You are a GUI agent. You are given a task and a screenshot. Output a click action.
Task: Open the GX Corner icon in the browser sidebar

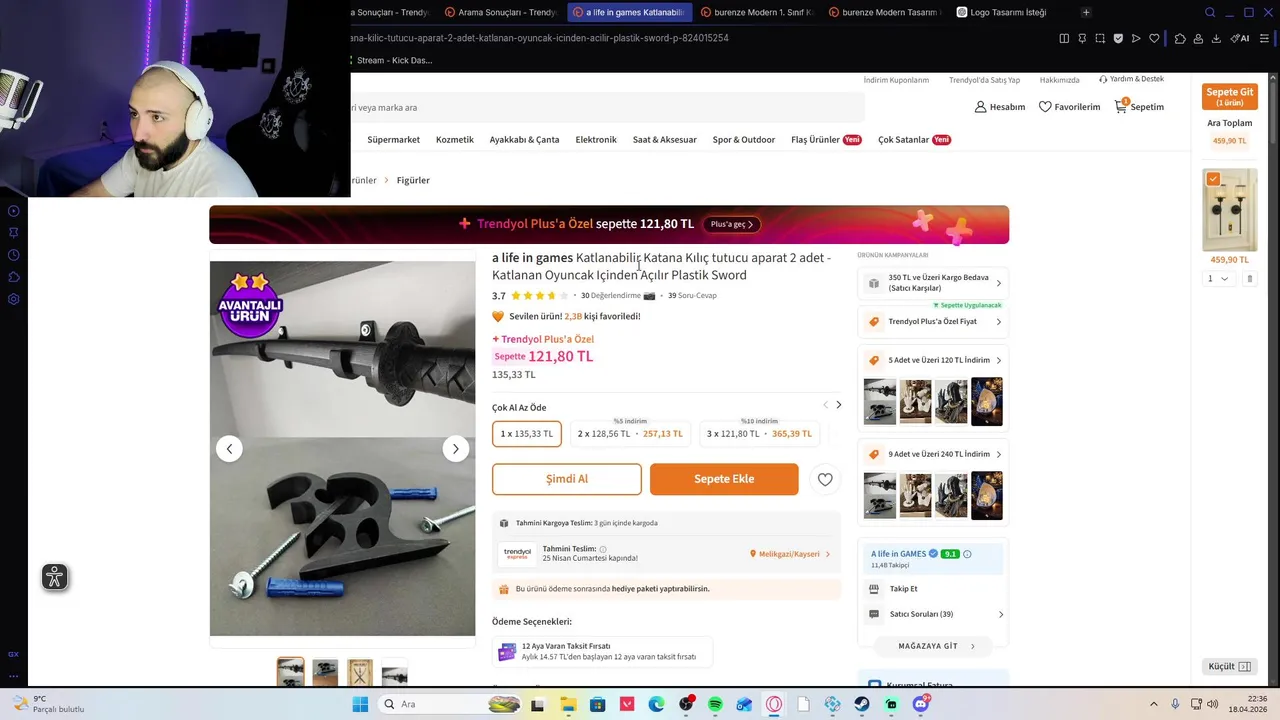tap(13, 654)
